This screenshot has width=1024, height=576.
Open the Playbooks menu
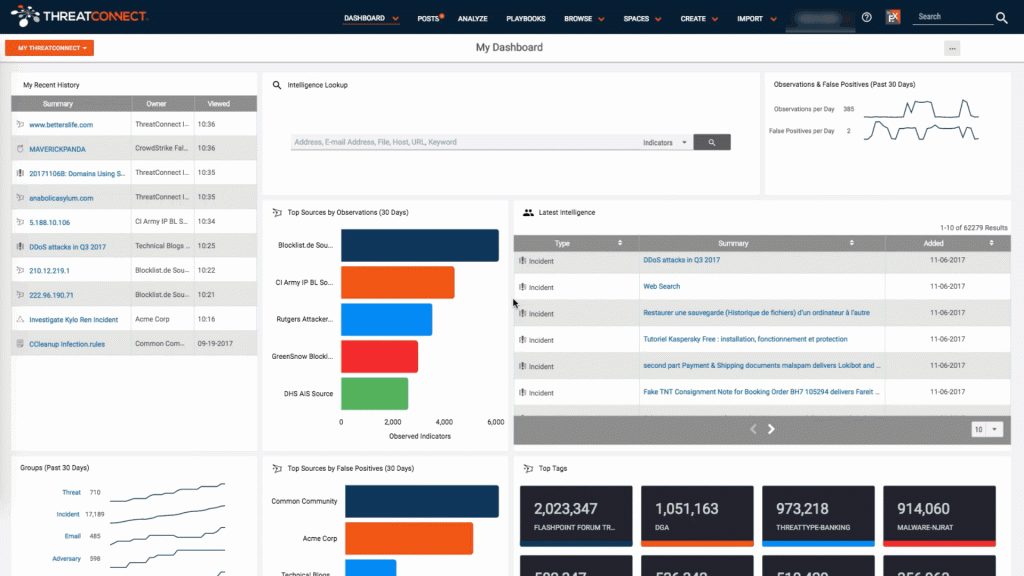pos(525,18)
